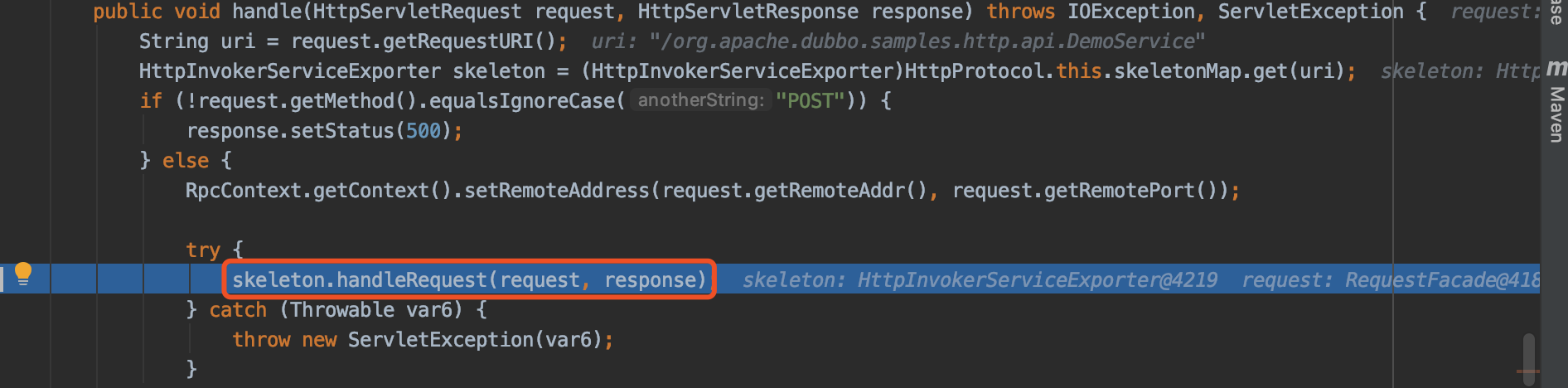Click the "POST" string literal
This screenshot has width=1568, height=388.
pyautogui.click(x=810, y=101)
